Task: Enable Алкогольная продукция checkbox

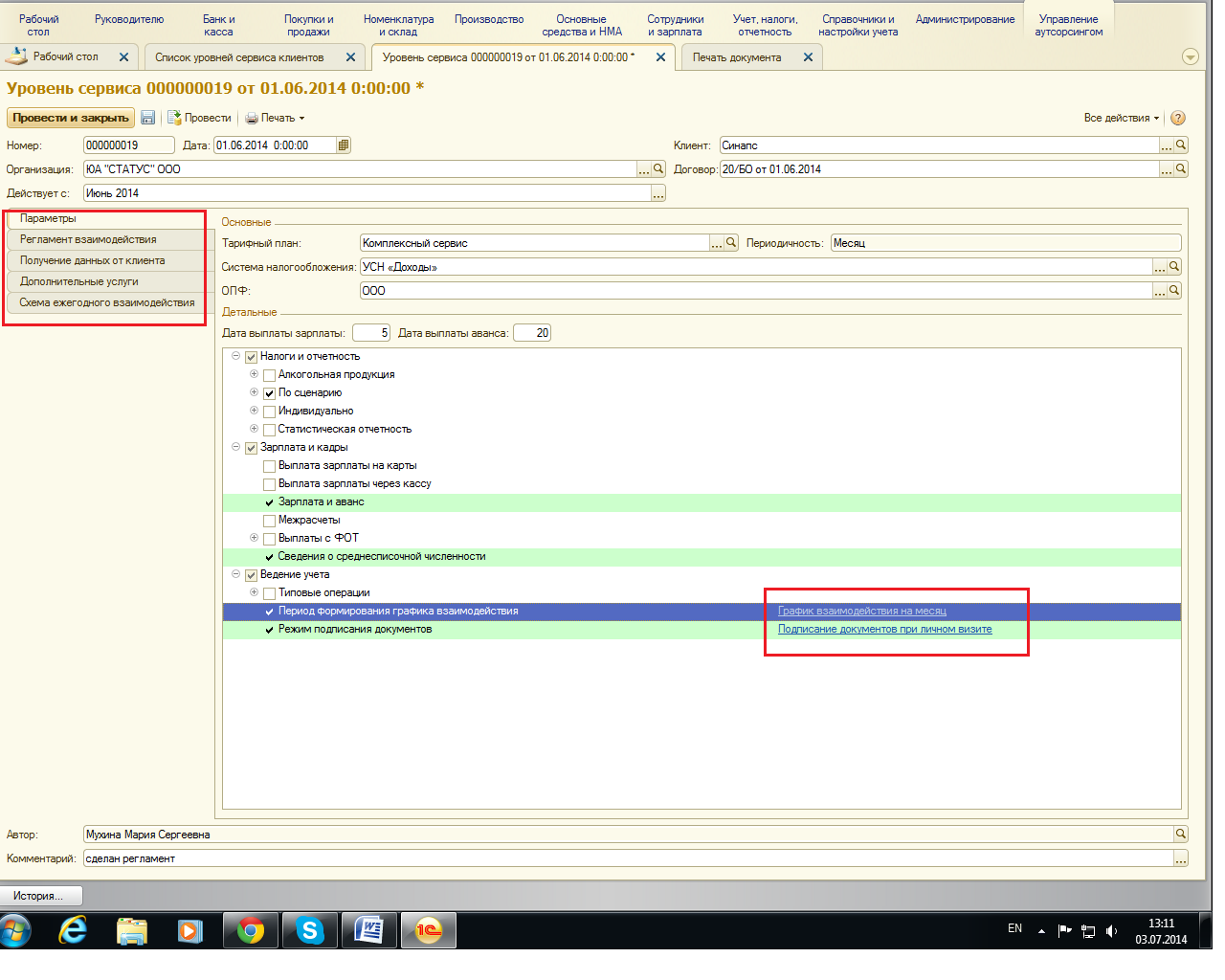Action: (x=270, y=375)
